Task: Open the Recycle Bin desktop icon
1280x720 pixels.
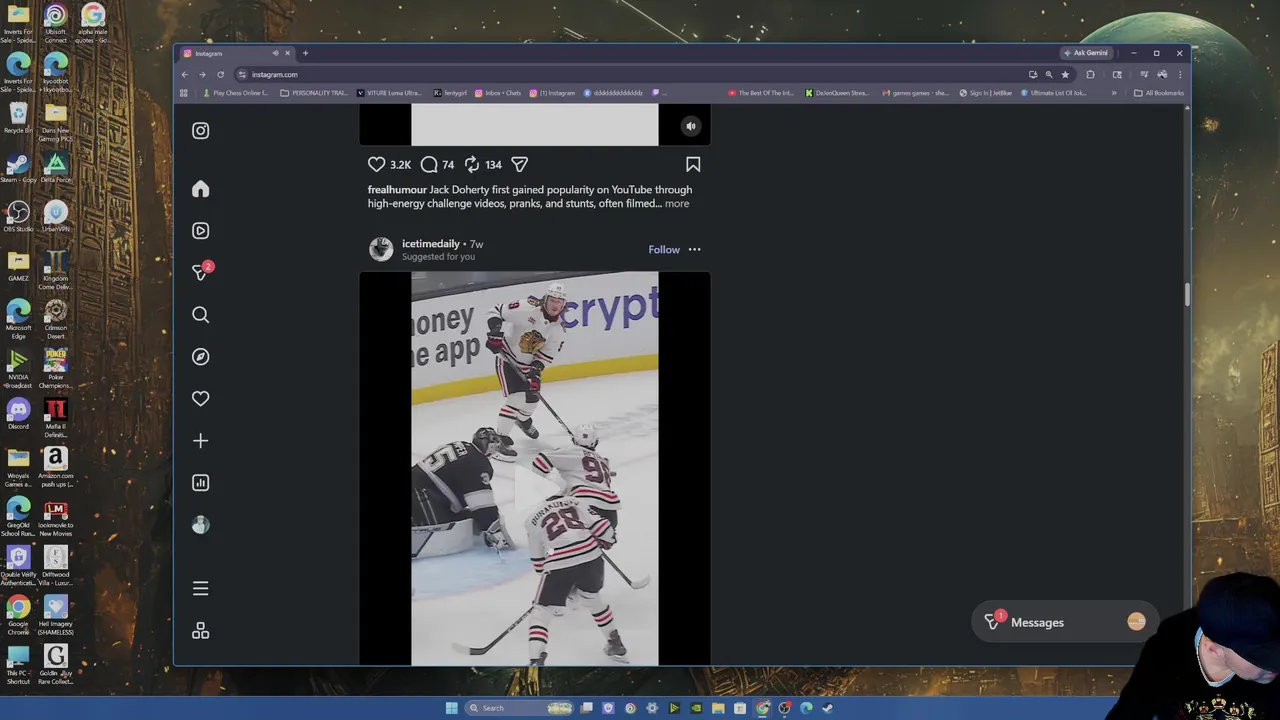Action: tap(18, 118)
